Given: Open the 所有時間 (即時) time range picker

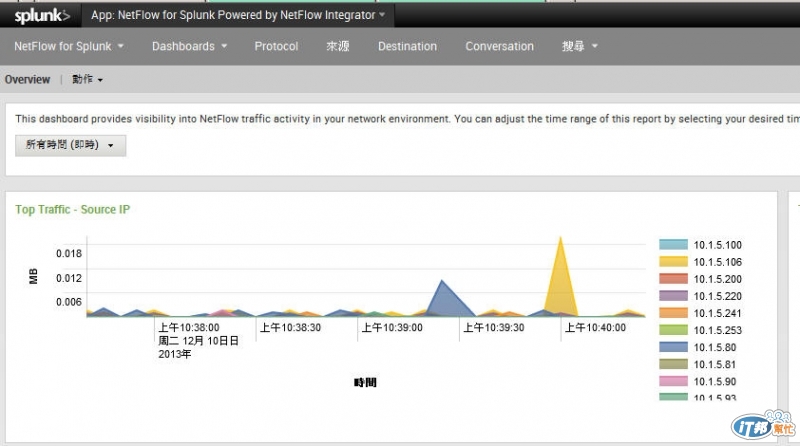Looking at the screenshot, I should tap(70, 145).
